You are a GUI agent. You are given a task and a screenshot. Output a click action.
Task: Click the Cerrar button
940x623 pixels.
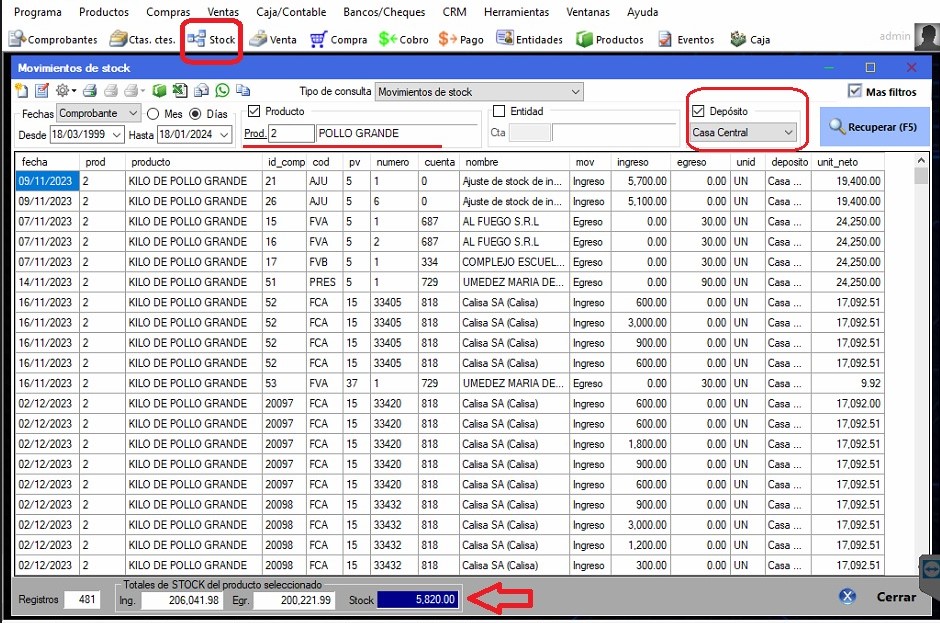pyautogui.click(x=896, y=597)
